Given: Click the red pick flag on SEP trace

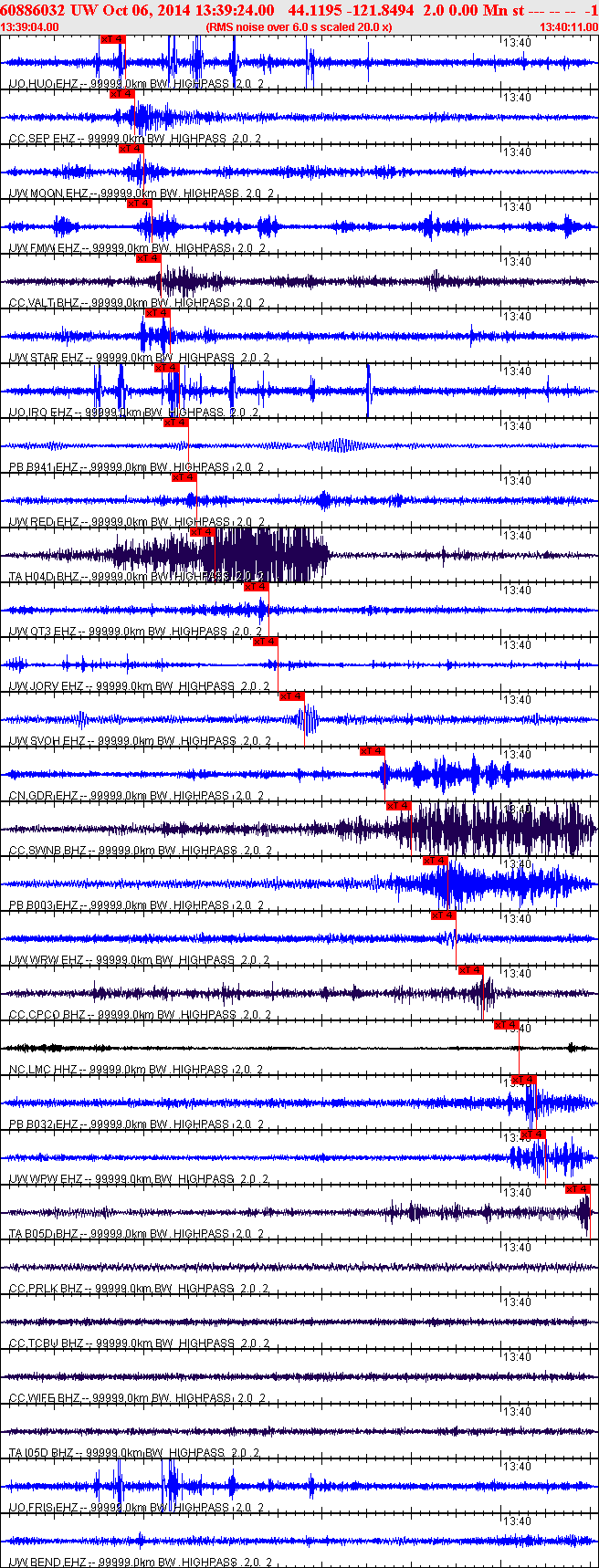Looking at the screenshot, I should coord(121,94).
